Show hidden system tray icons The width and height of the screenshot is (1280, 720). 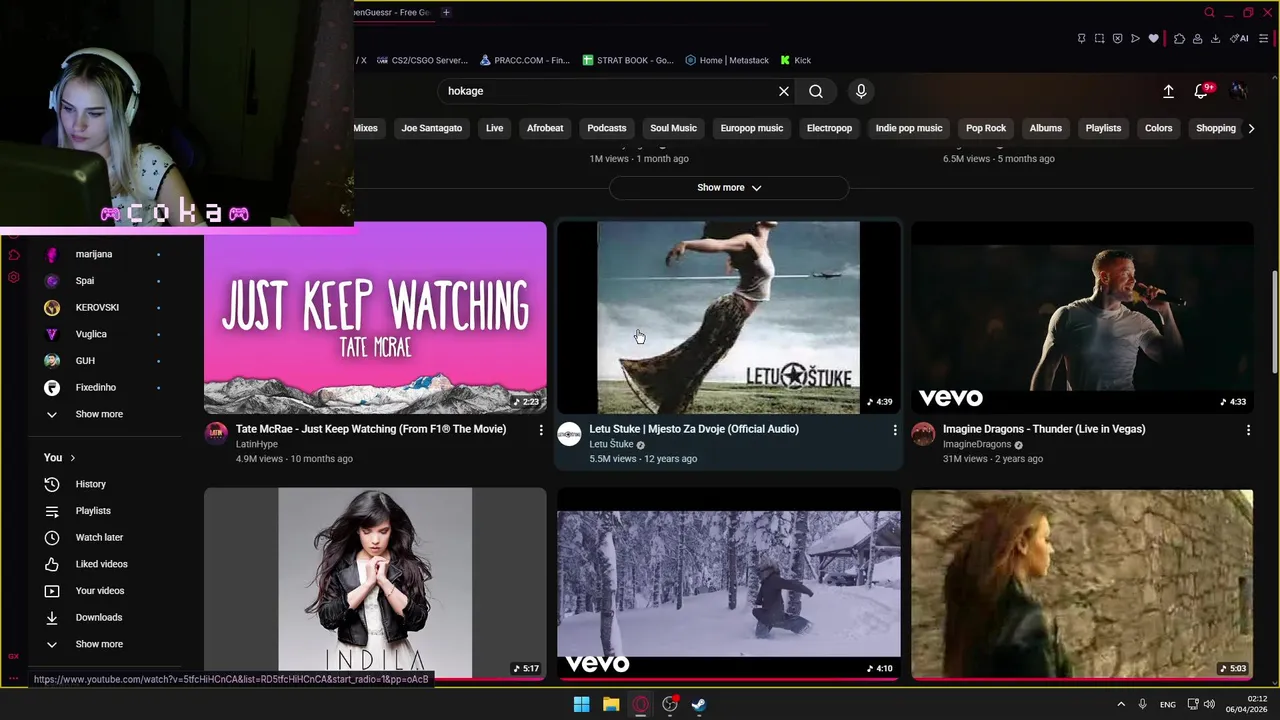click(1120, 705)
